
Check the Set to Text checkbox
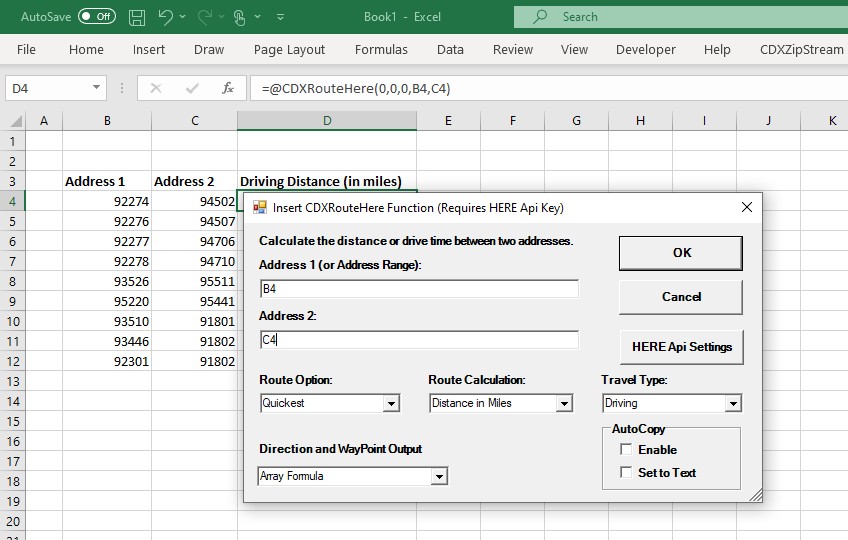click(626, 472)
